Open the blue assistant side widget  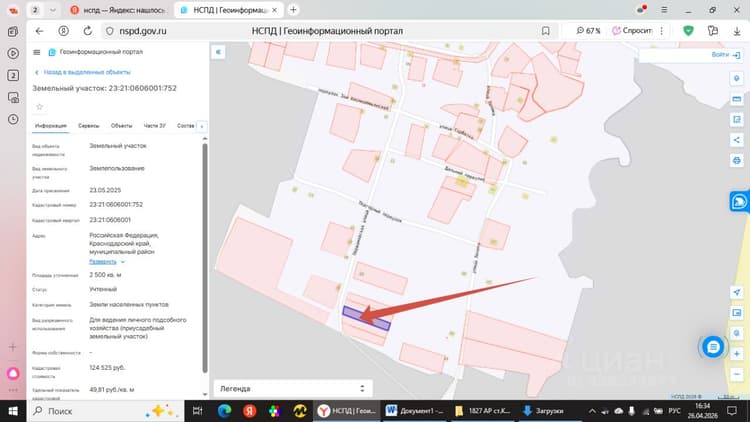coord(739,201)
